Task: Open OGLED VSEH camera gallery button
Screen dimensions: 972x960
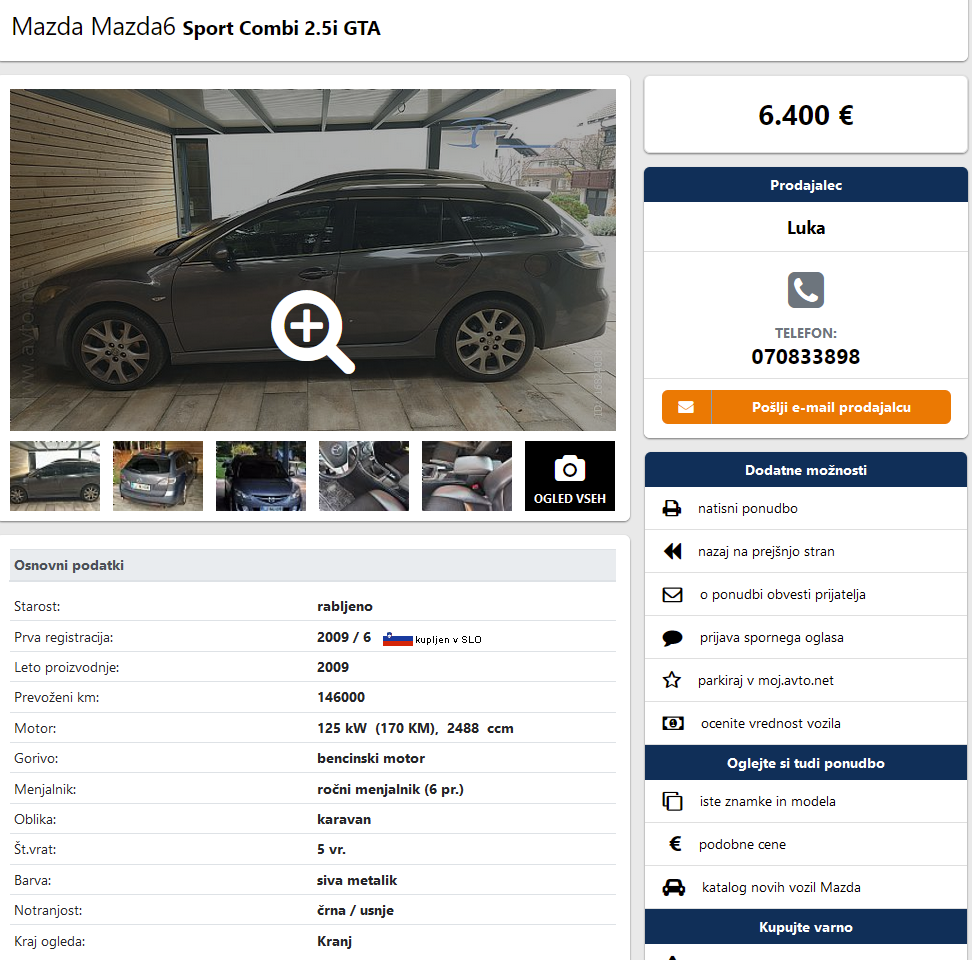Action: pyautogui.click(x=570, y=476)
